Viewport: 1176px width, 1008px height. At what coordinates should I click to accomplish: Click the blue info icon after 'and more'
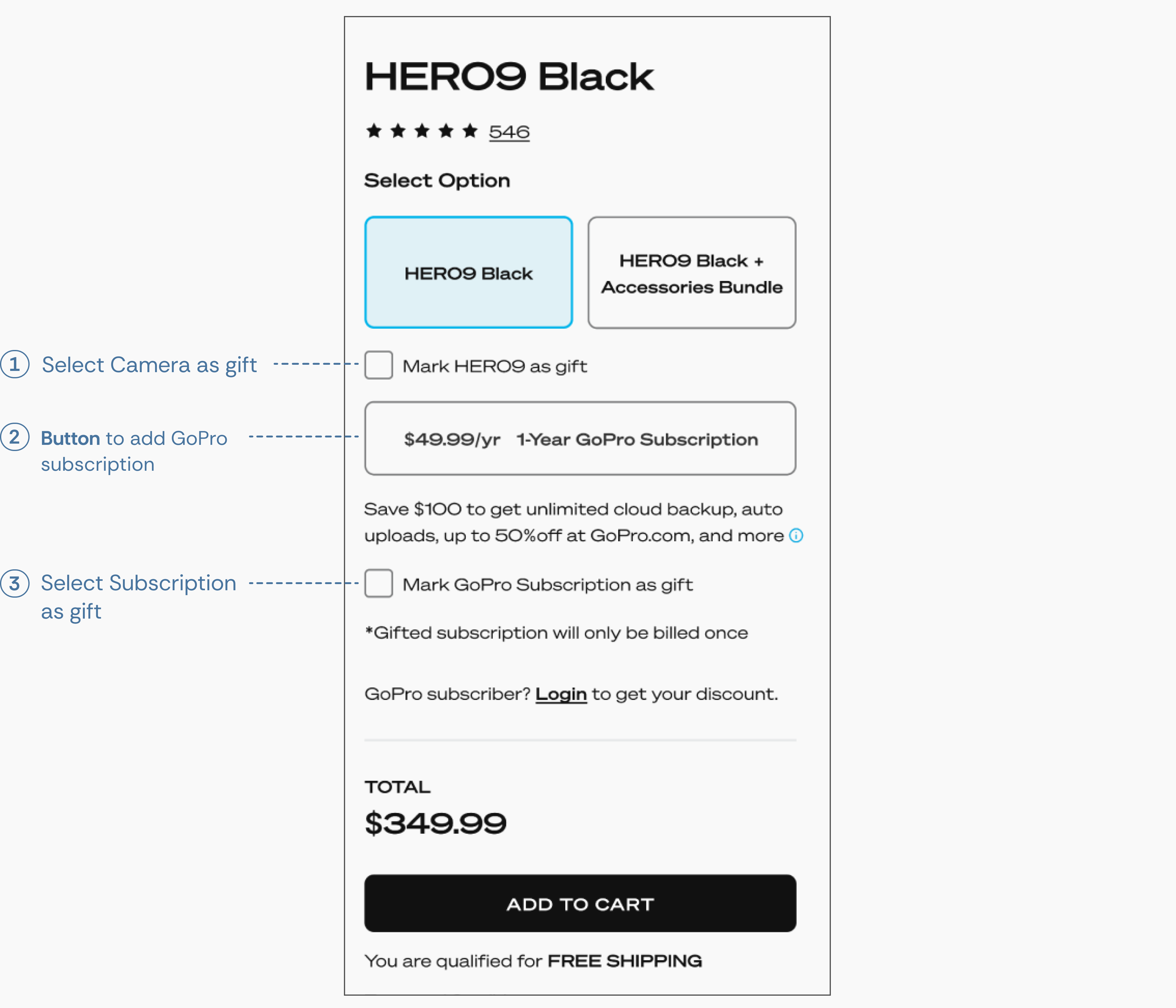click(x=796, y=535)
